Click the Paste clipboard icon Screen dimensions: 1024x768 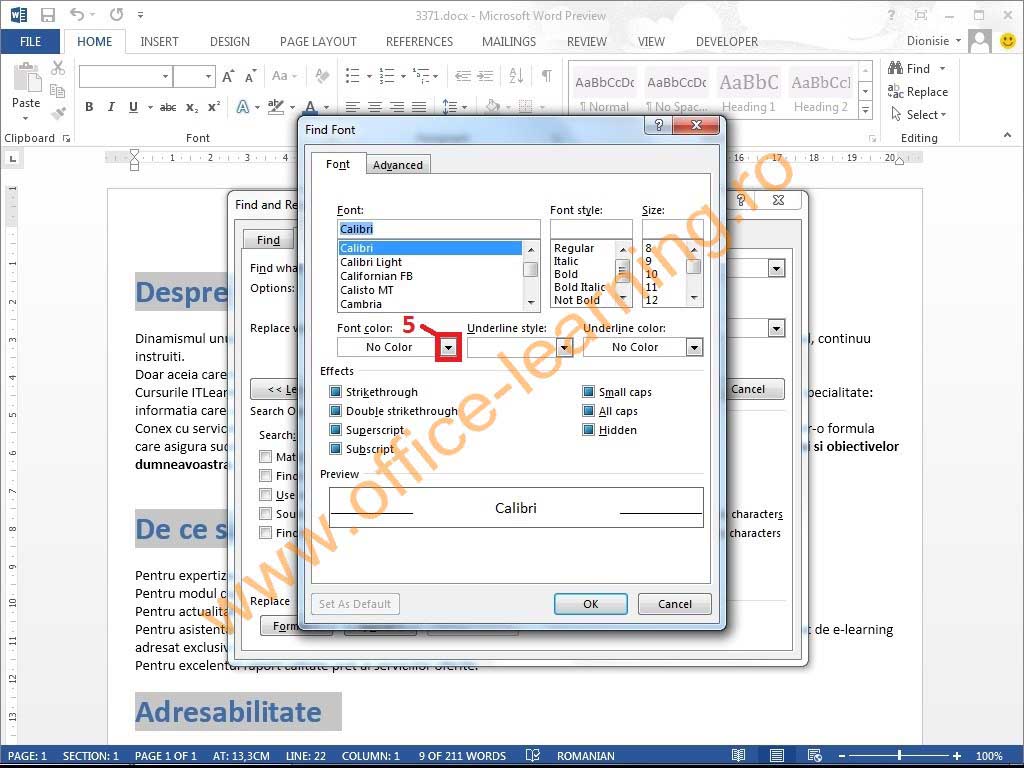[26, 78]
